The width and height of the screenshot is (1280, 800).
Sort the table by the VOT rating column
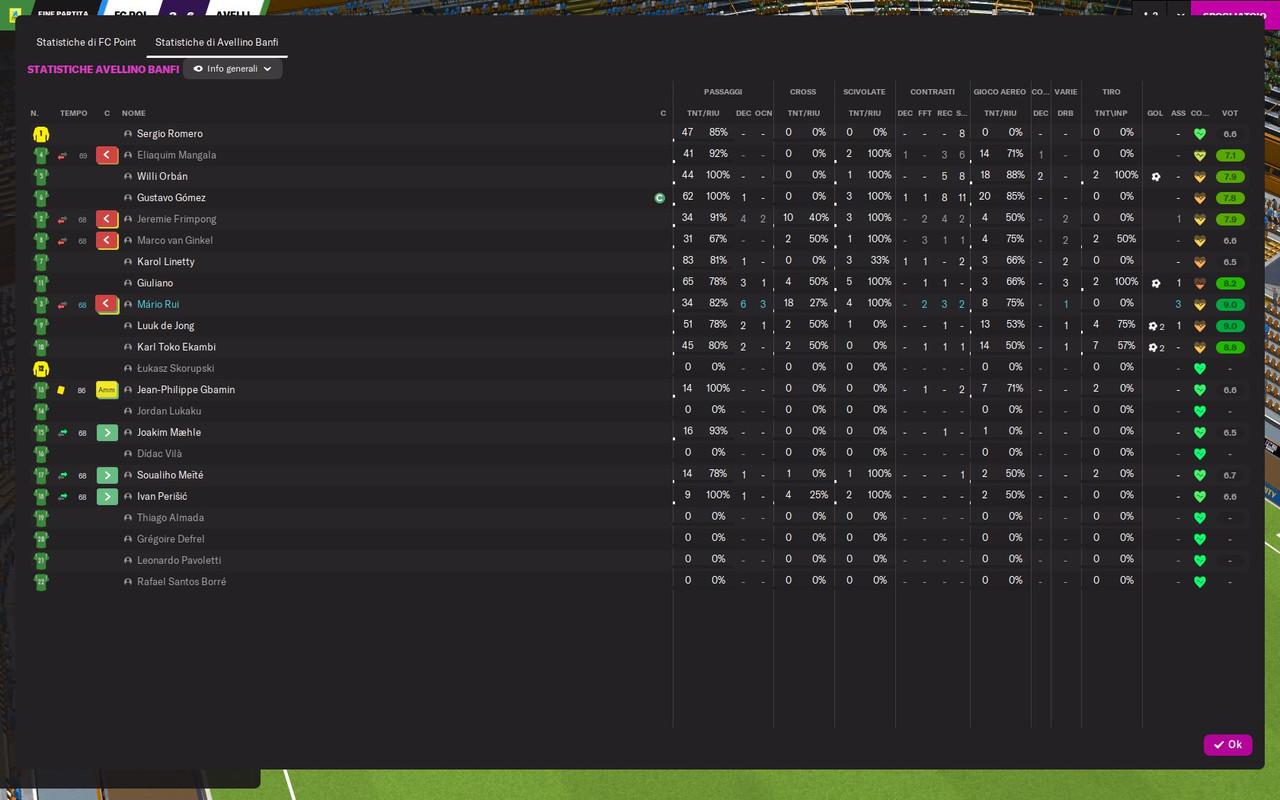(x=1230, y=113)
